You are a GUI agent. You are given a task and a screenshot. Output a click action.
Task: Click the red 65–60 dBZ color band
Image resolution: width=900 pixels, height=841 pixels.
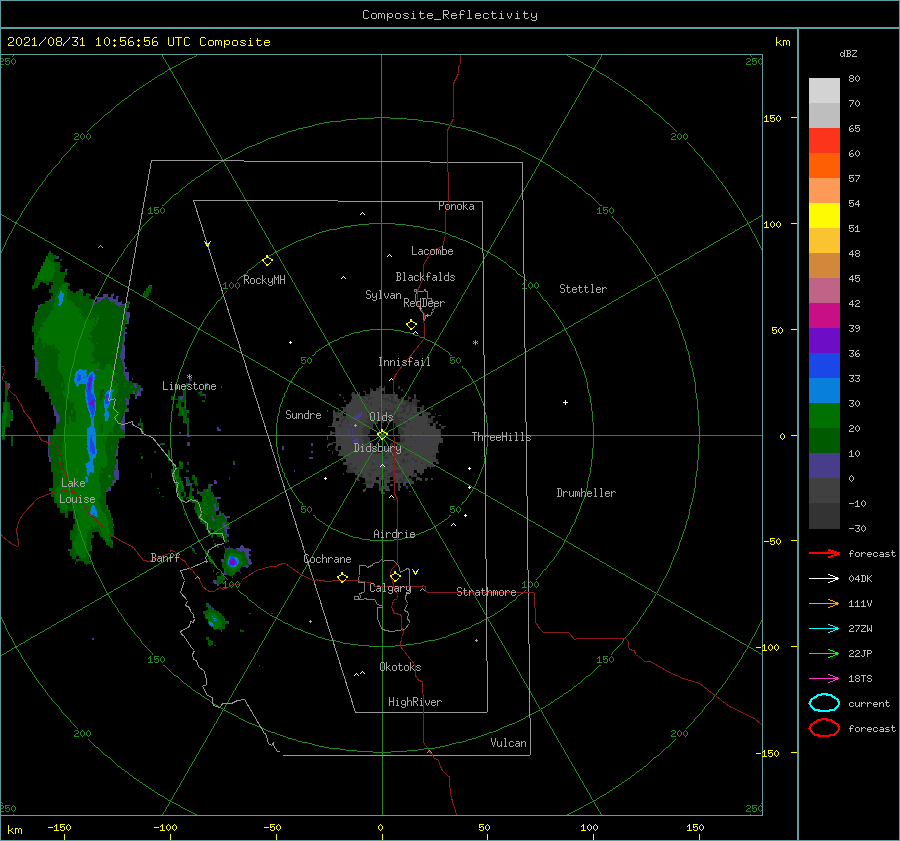click(x=824, y=141)
